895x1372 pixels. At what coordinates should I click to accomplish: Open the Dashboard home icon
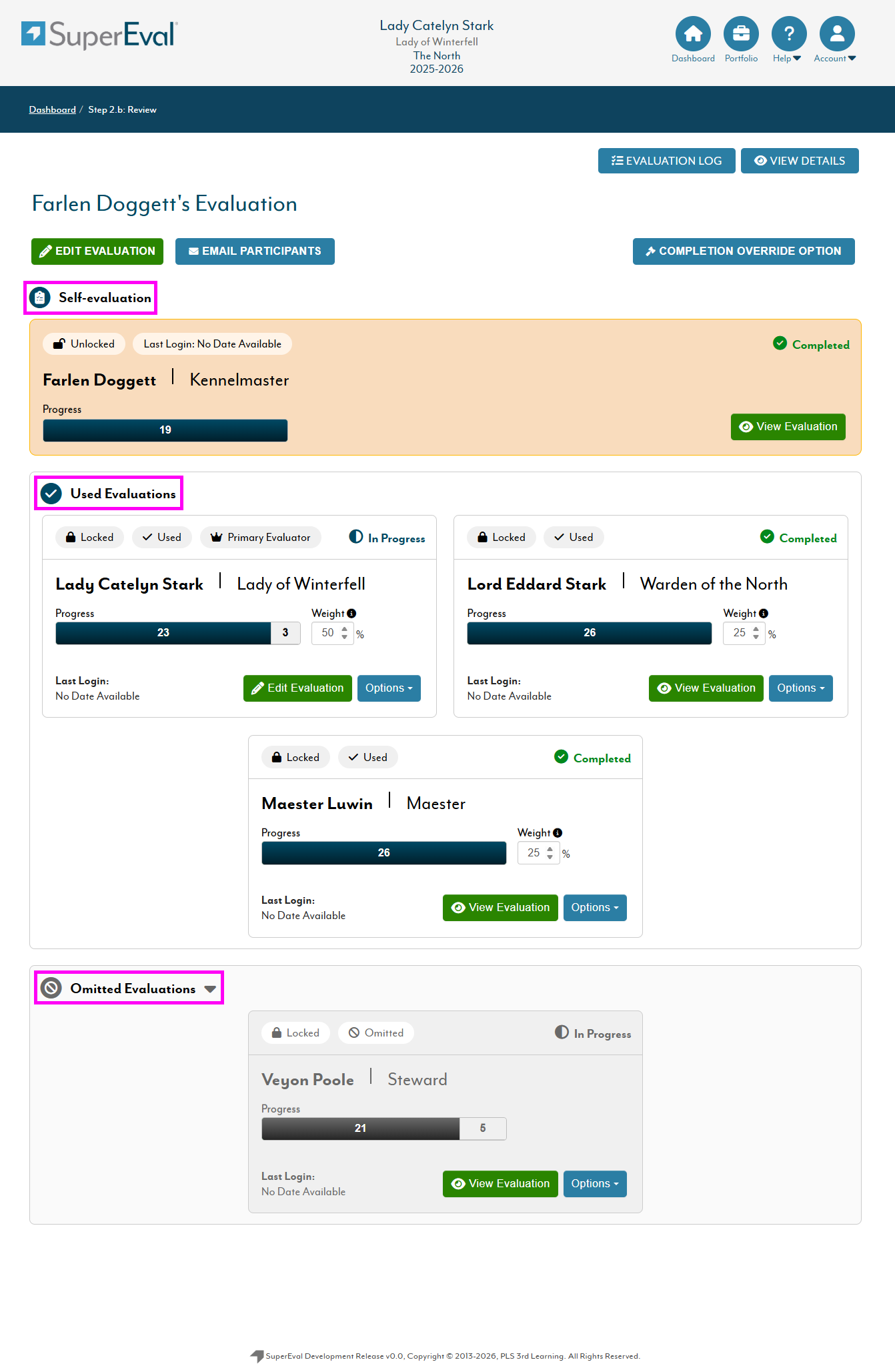pos(693,33)
